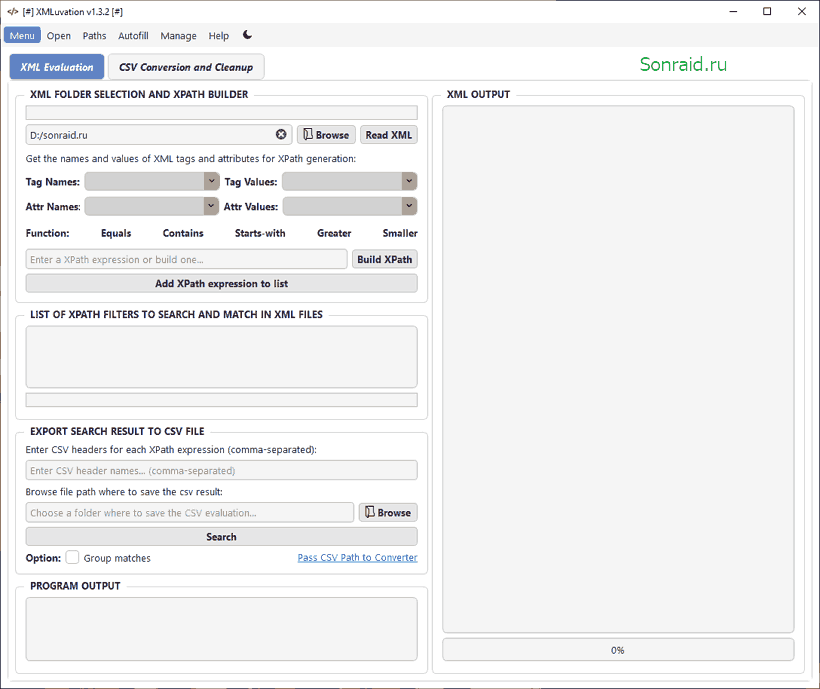The image size is (820, 689).
Task: Focus the XPath expression input field
Action: point(186,259)
